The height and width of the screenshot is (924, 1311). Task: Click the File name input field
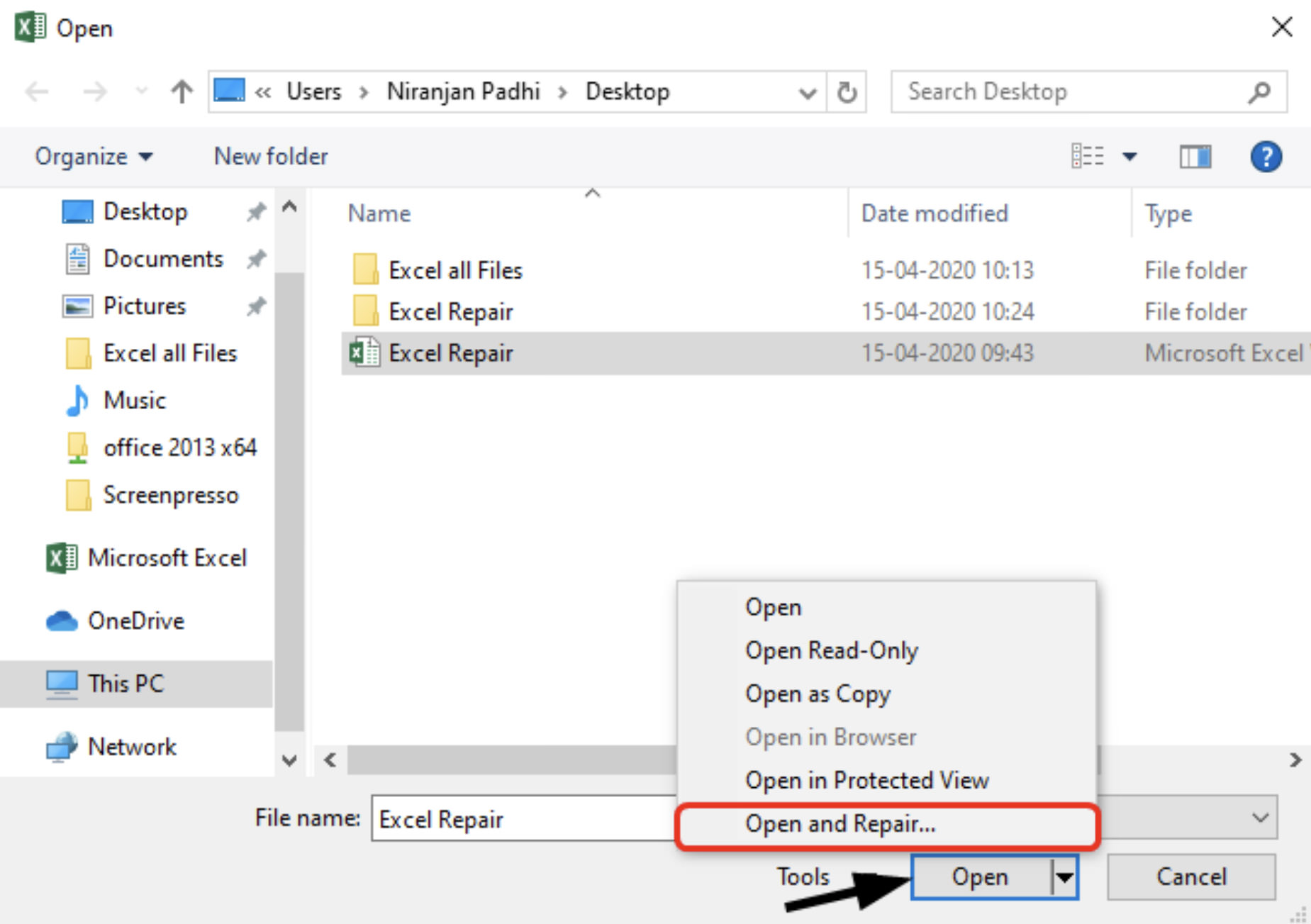coord(525,819)
